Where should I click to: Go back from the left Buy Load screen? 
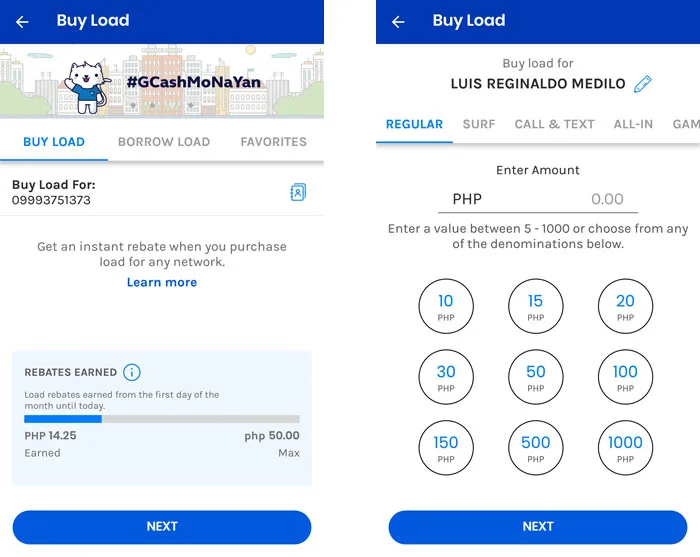(x=22, y=21)
